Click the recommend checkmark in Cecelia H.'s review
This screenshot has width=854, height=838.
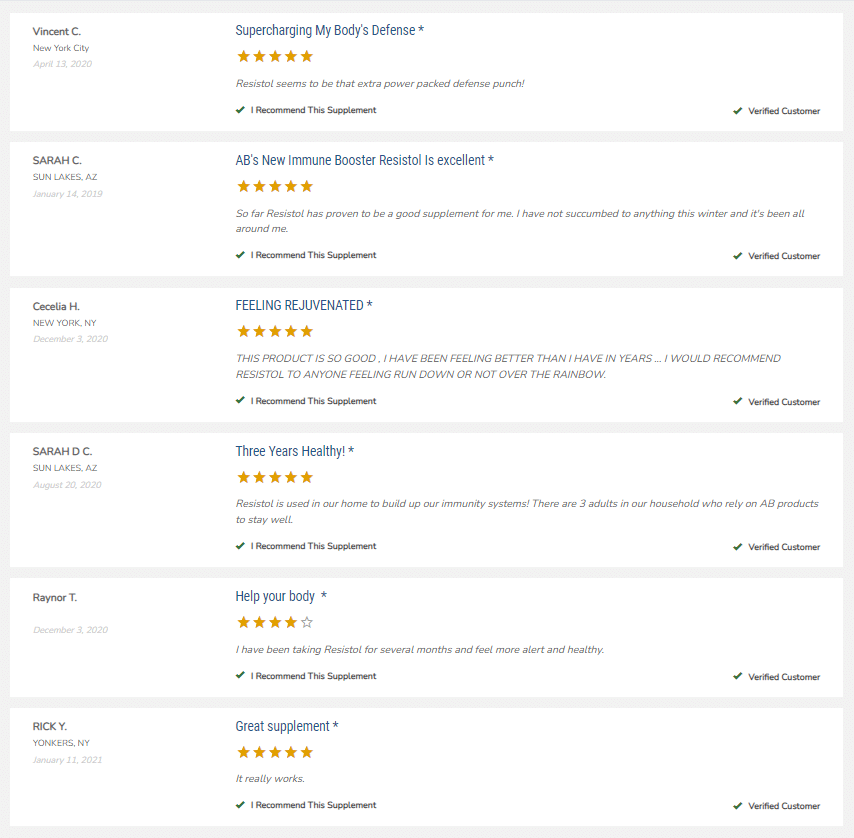click(x=240, y=401)
